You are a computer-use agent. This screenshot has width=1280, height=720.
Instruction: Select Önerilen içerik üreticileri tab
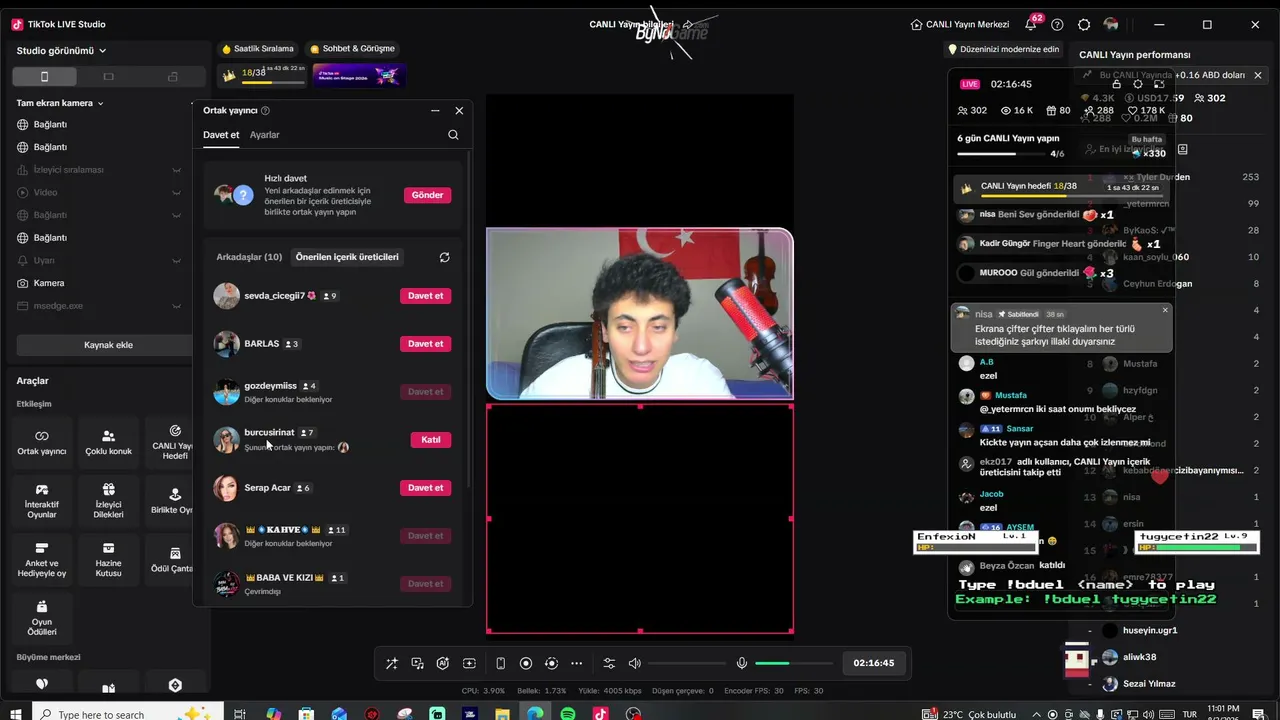click(x=347, y=257)
